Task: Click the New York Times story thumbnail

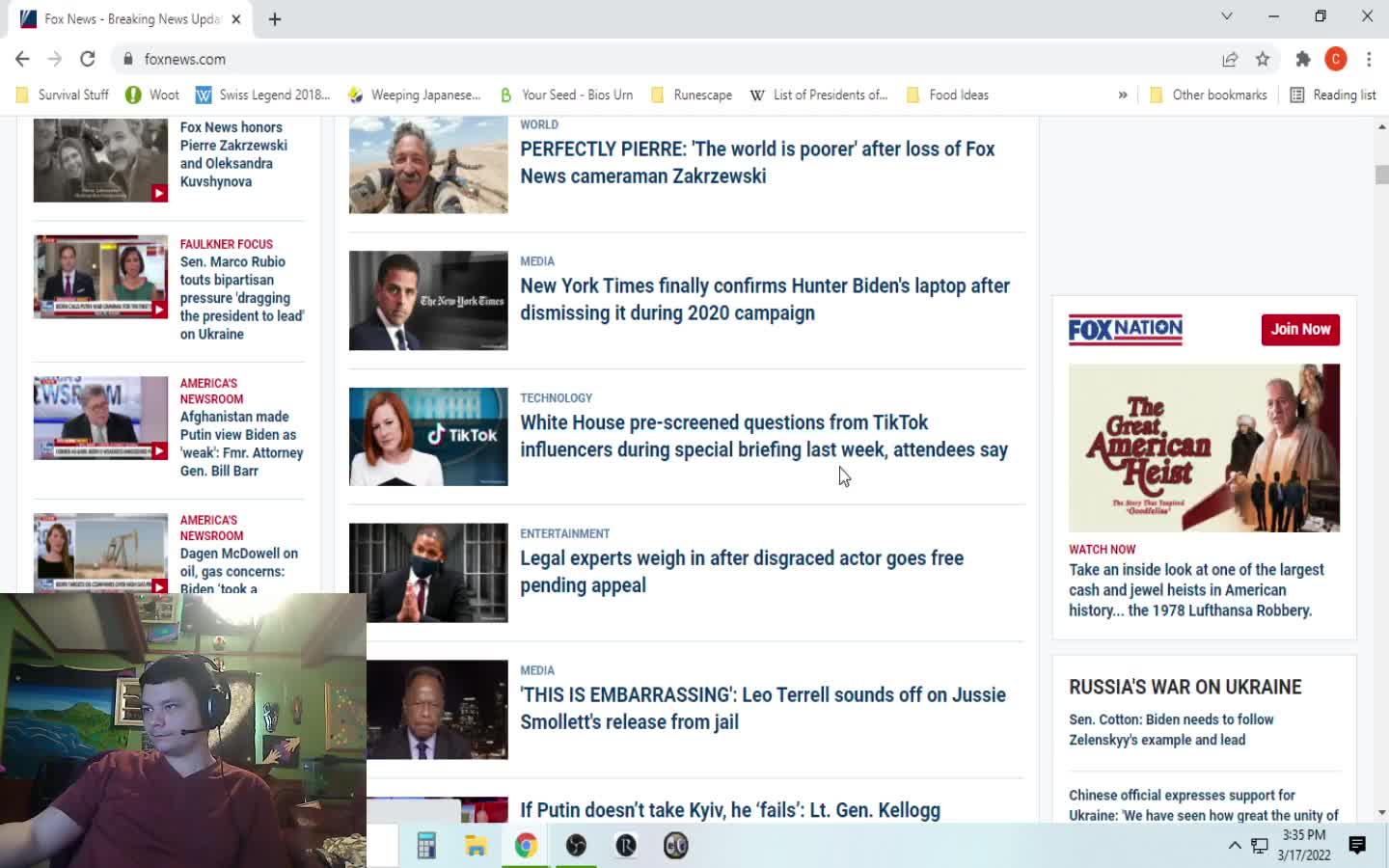Action: pyautogui.click(x=428, y=300)
